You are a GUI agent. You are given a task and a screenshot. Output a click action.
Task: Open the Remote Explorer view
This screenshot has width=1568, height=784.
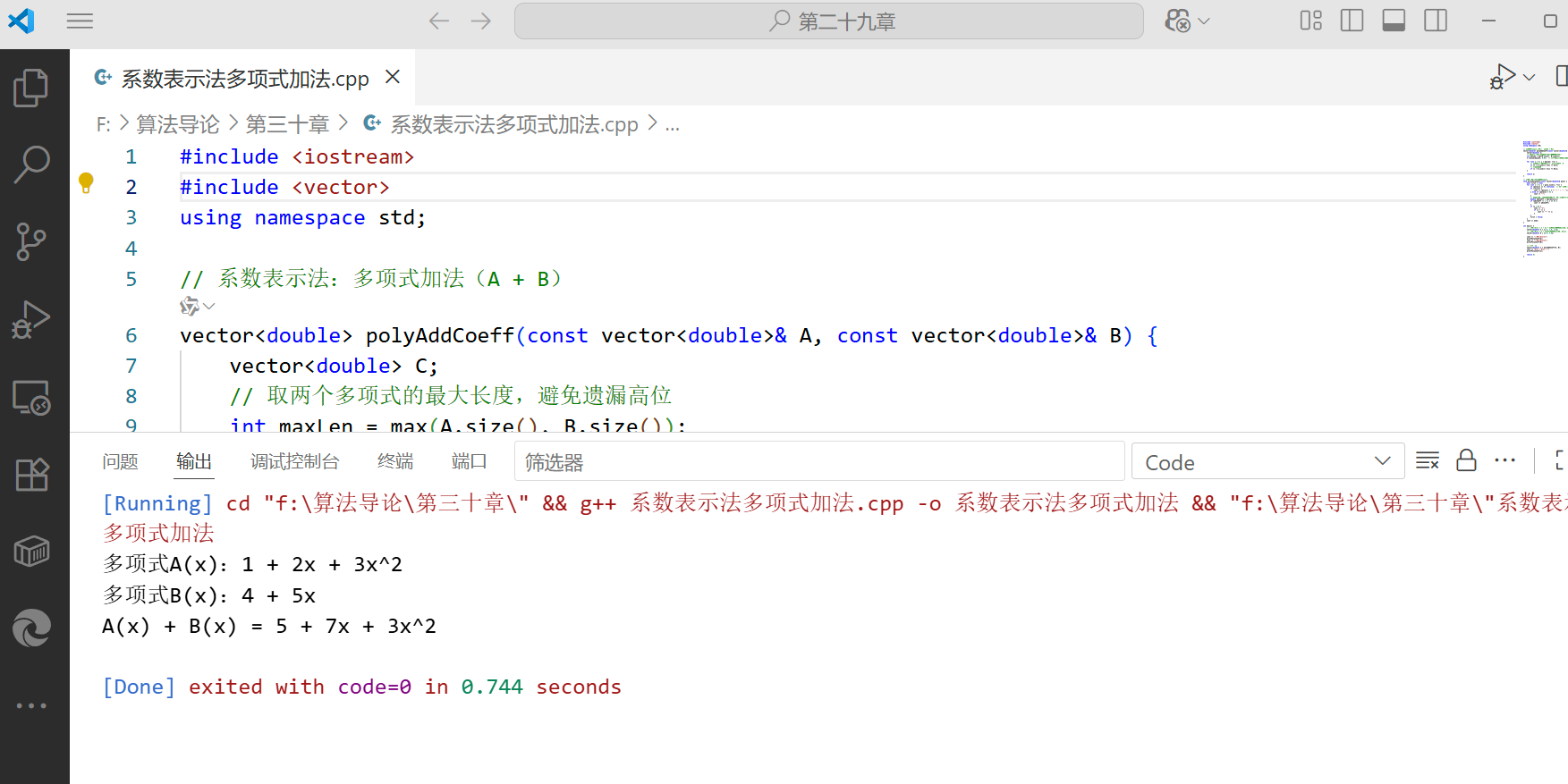[x=32, y=397]
